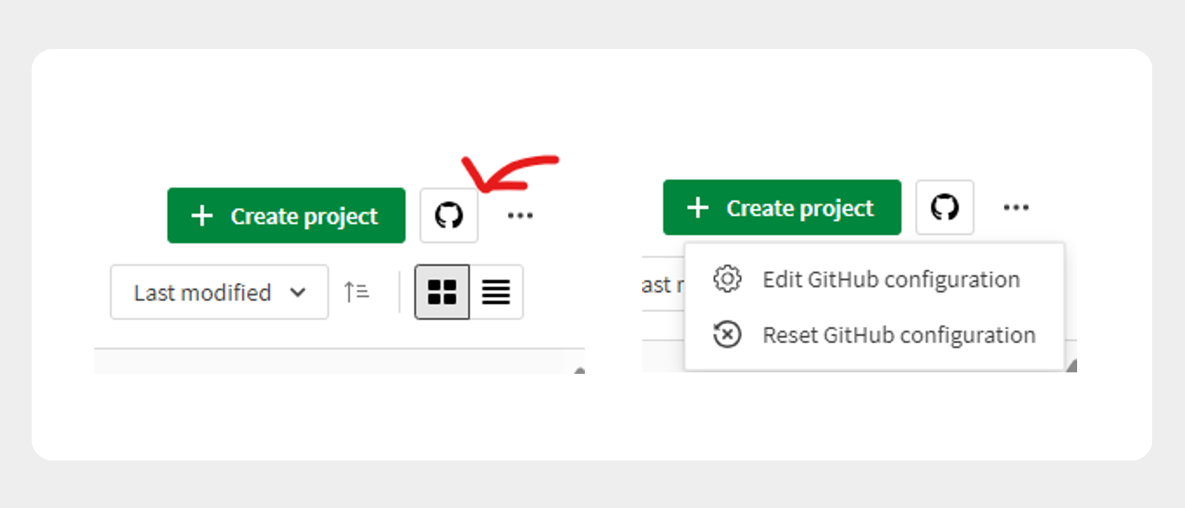Open the Last modified sort dropdown

pos(219,292)
